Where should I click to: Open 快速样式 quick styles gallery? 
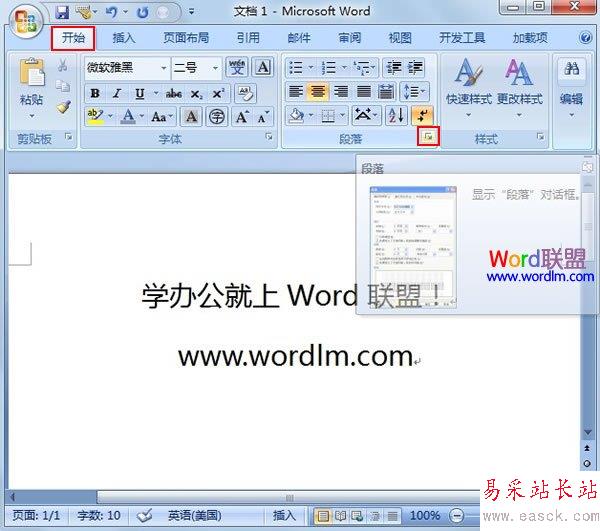coord(469,89)
